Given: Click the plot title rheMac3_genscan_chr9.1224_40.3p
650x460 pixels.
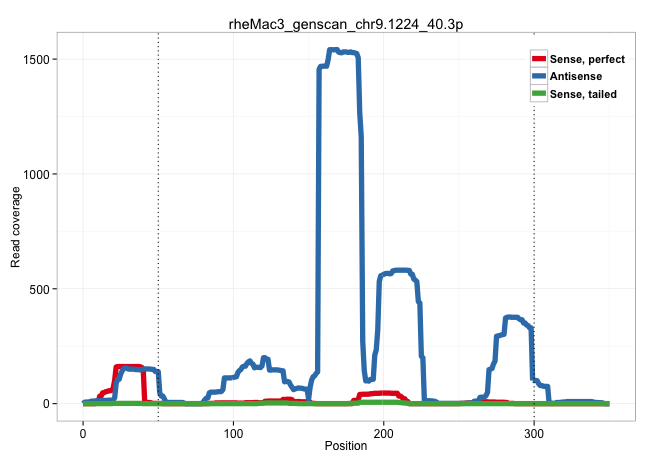Looking at the screenshot, I should 345,22.
